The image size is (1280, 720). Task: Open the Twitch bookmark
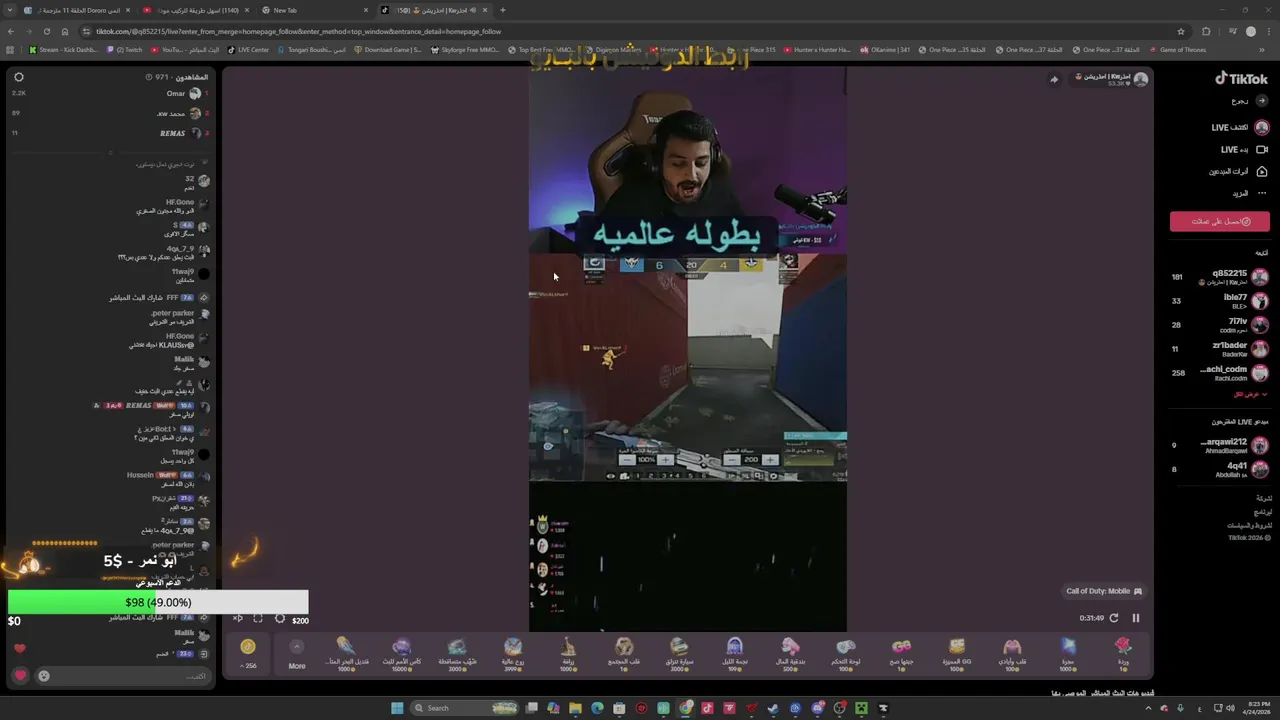tap(125, 49)
